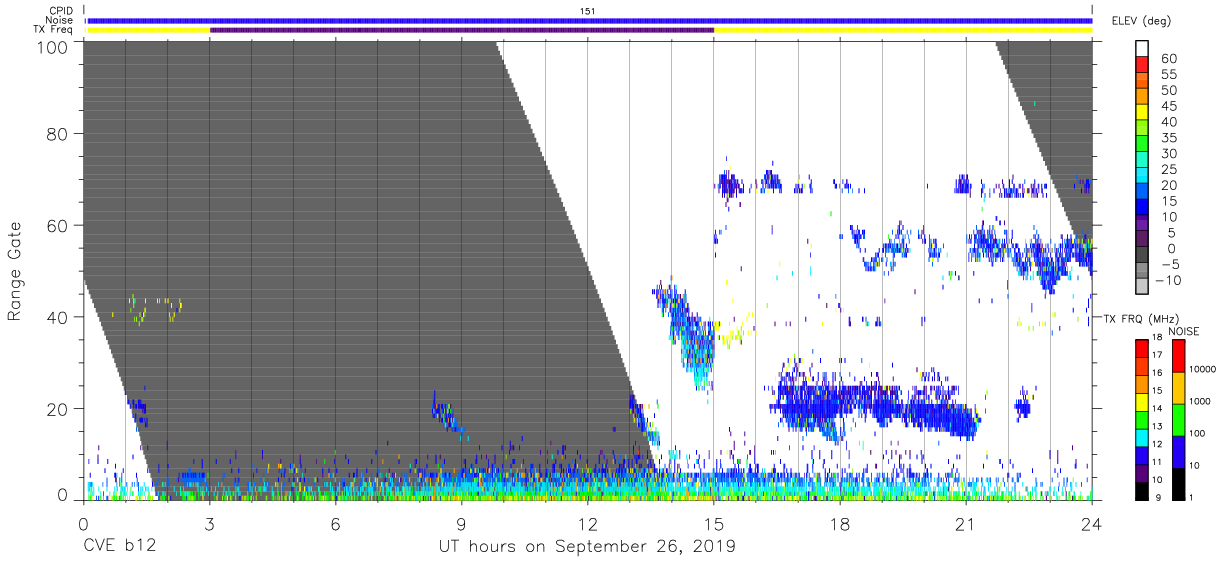
Task: Click the CPID value 151
Action: (587, 11)
